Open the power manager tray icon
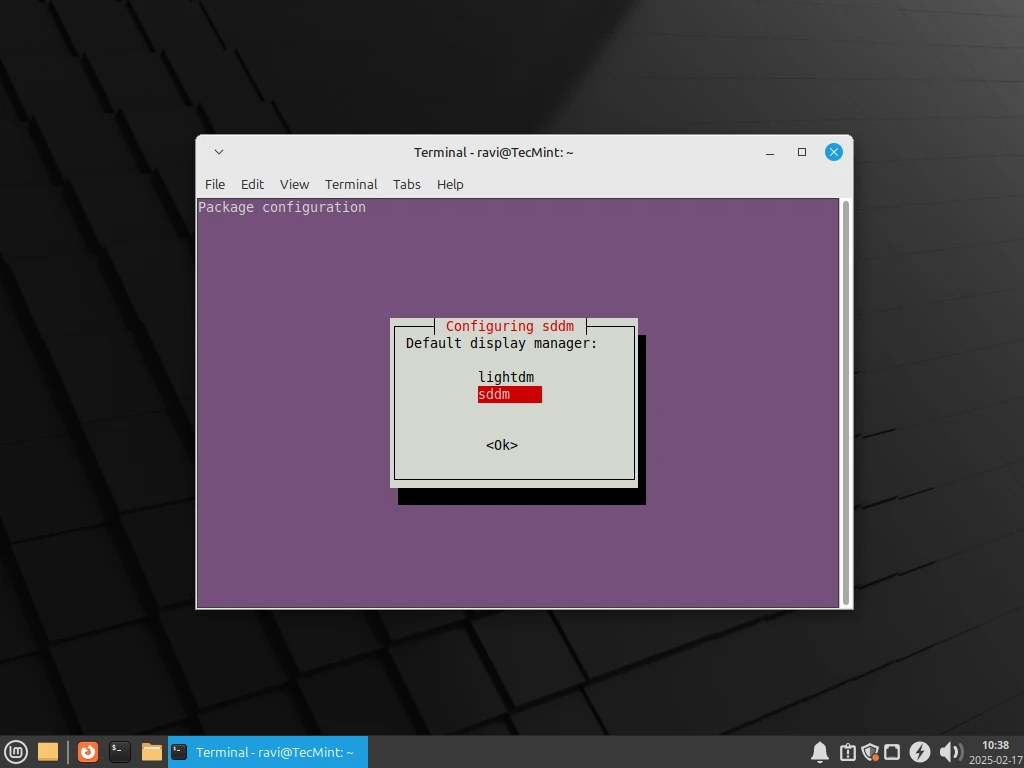Screen dimensions: 1024x768 tap(921, 751)
